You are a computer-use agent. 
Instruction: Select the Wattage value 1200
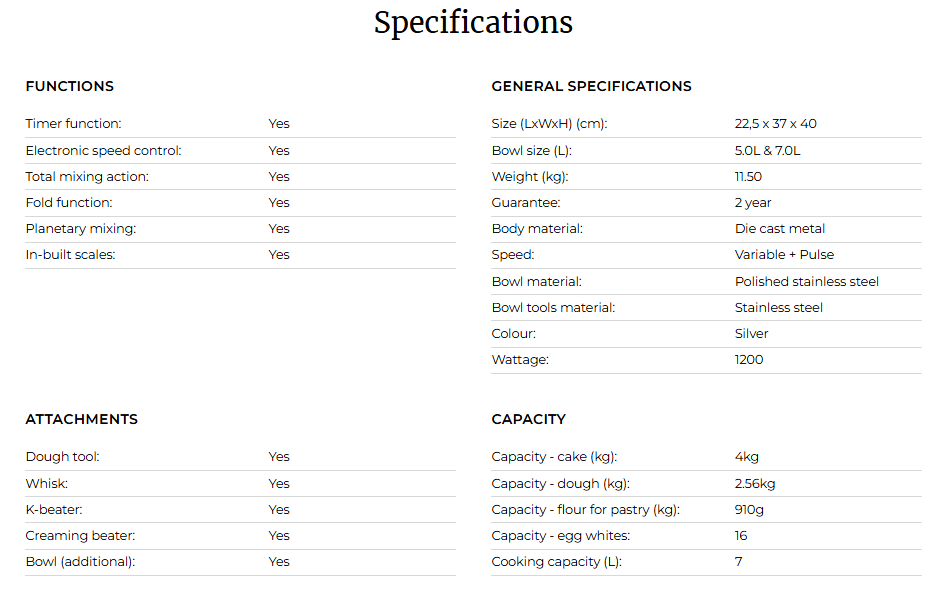tap(749, 360)
